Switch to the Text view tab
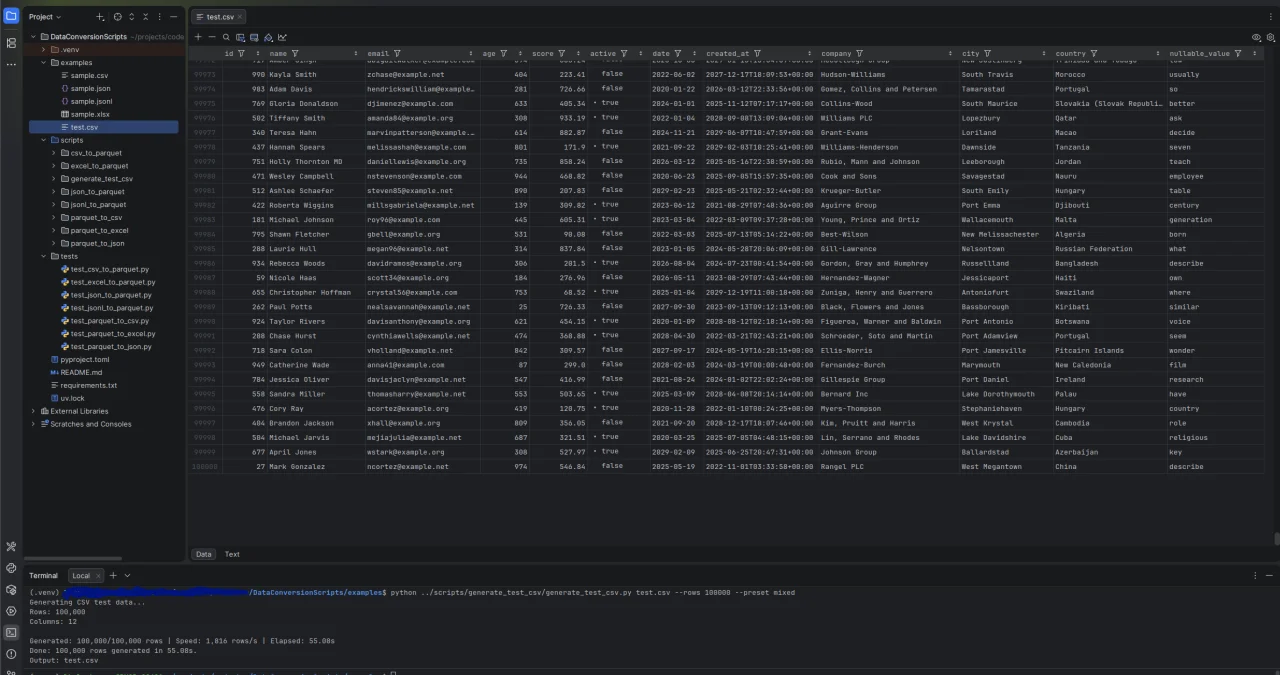The width and height of the screenshot is (1280, 675). pyautogui.click(x=232, y=554)
